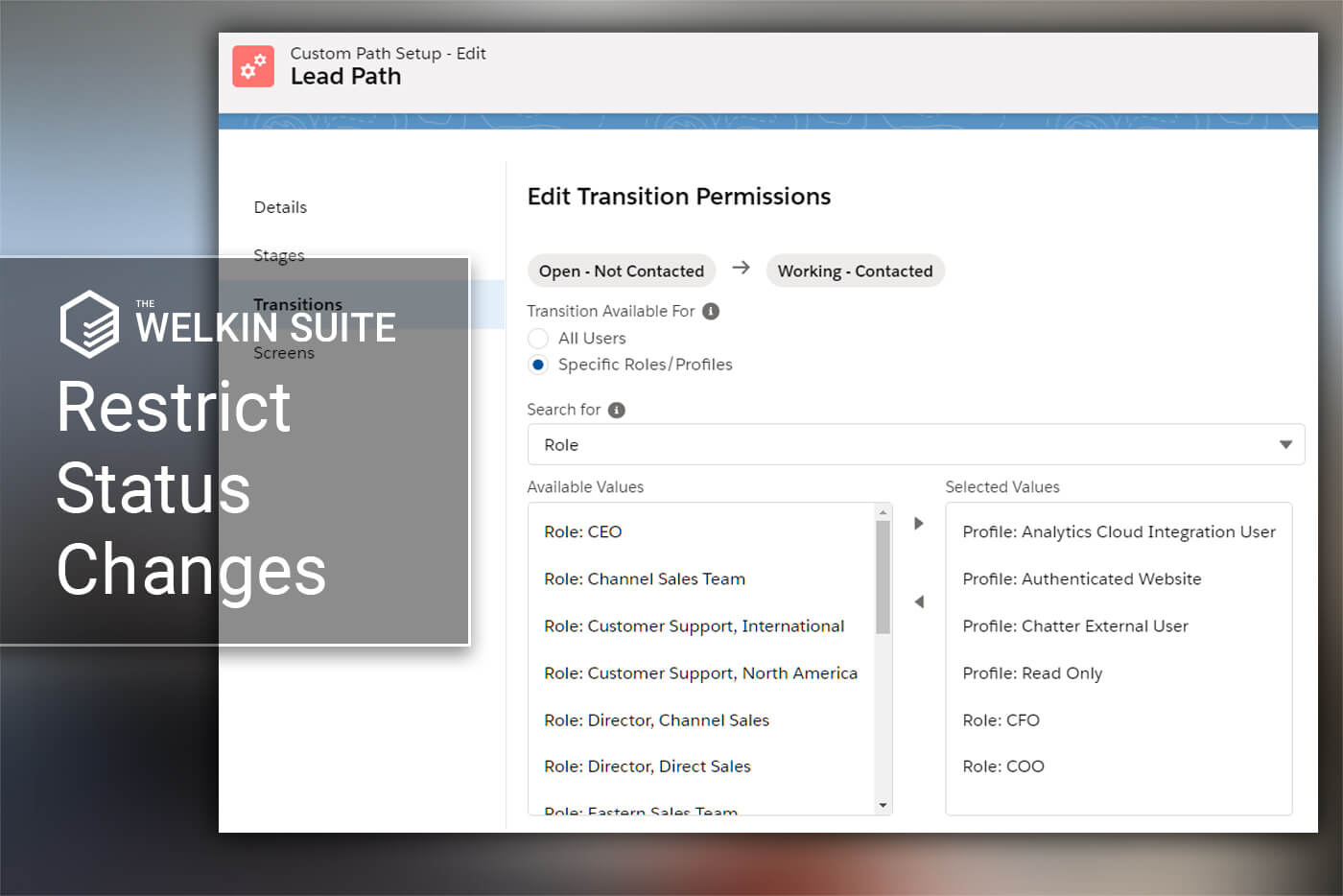Choose Specific Roles/Profiles radio button
This screenshot has height=896, width=1343.
pos(538,365)
